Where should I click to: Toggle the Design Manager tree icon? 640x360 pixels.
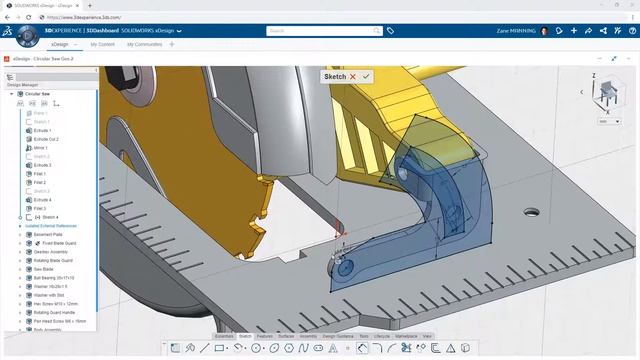point(10,77)
